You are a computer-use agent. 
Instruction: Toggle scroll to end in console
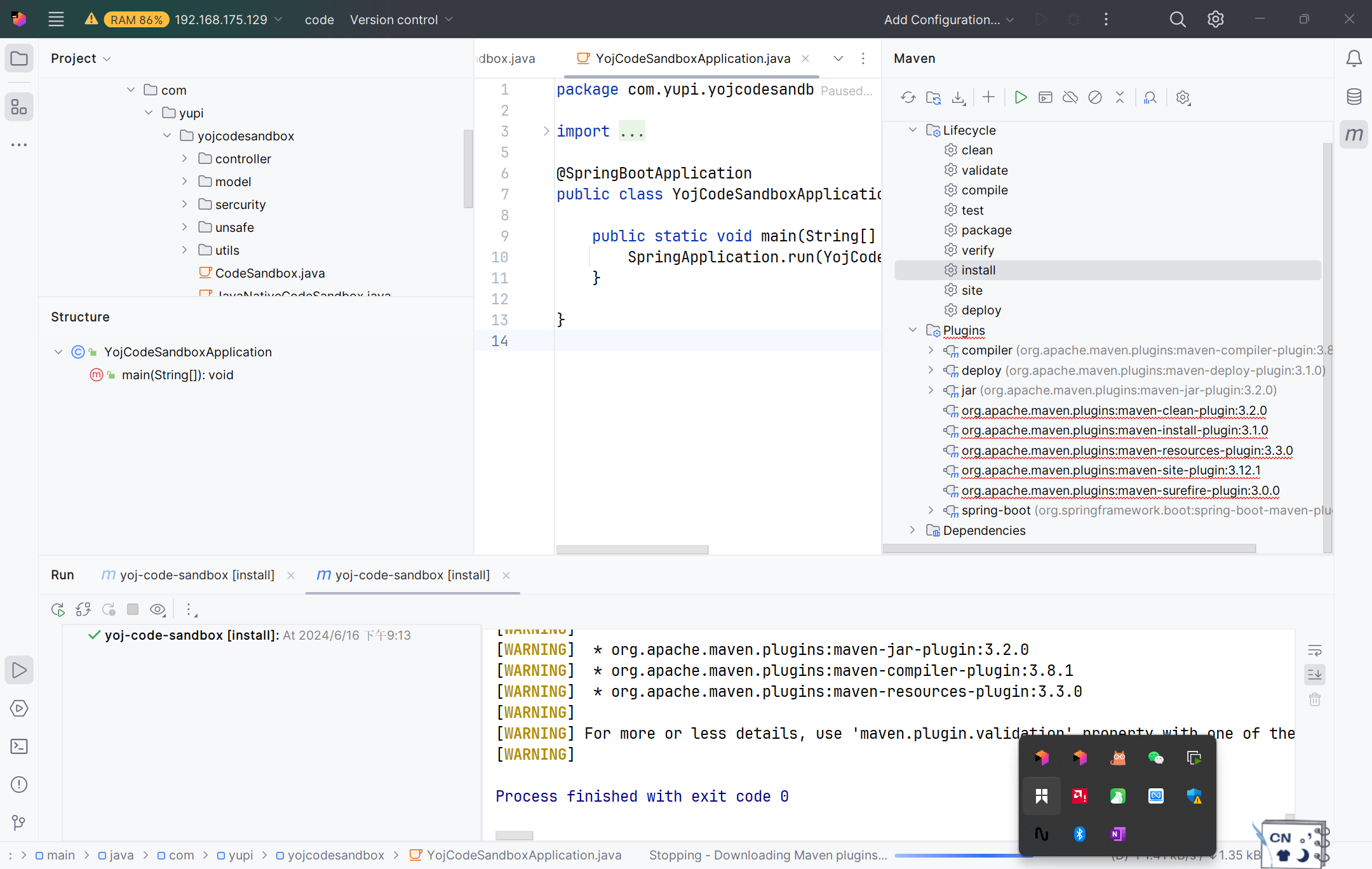(1315, 674)
